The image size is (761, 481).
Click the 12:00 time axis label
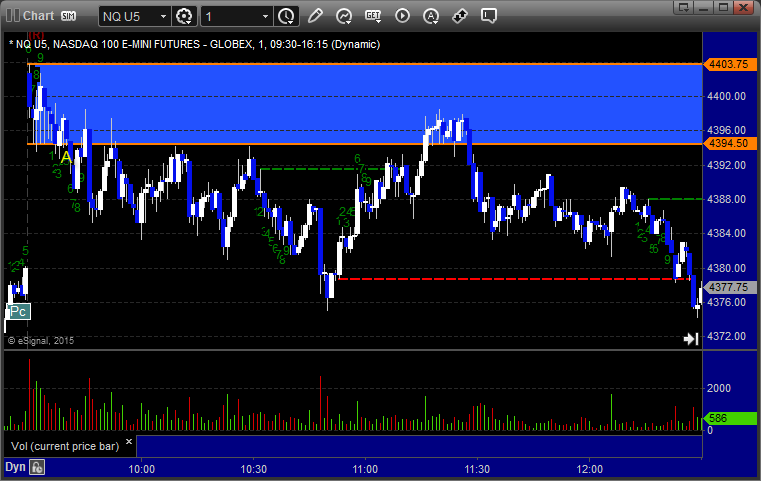[x=590, y=469]
